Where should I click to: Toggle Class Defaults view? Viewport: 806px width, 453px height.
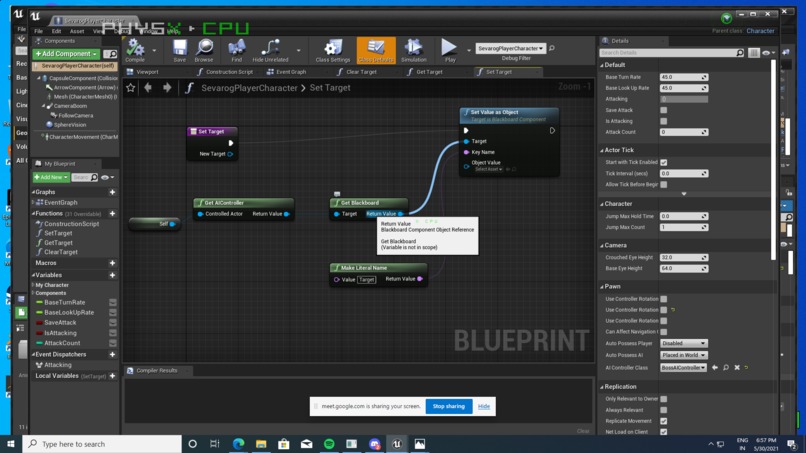[376, 50]
